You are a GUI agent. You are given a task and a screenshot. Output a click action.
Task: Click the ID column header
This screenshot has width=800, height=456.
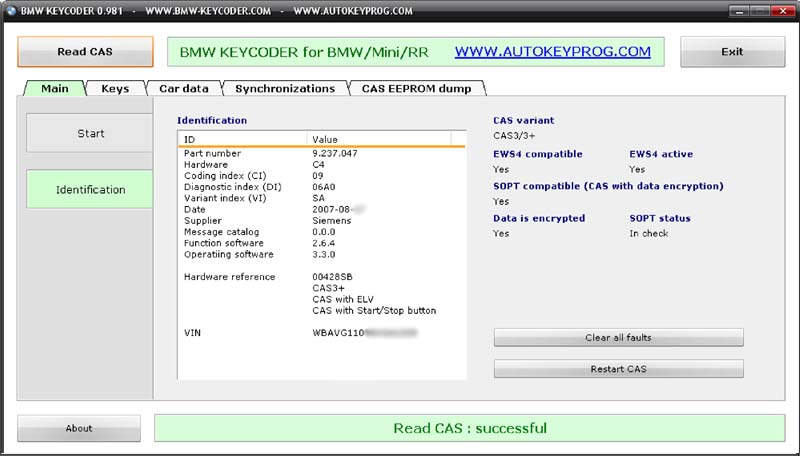click(243, 139)
